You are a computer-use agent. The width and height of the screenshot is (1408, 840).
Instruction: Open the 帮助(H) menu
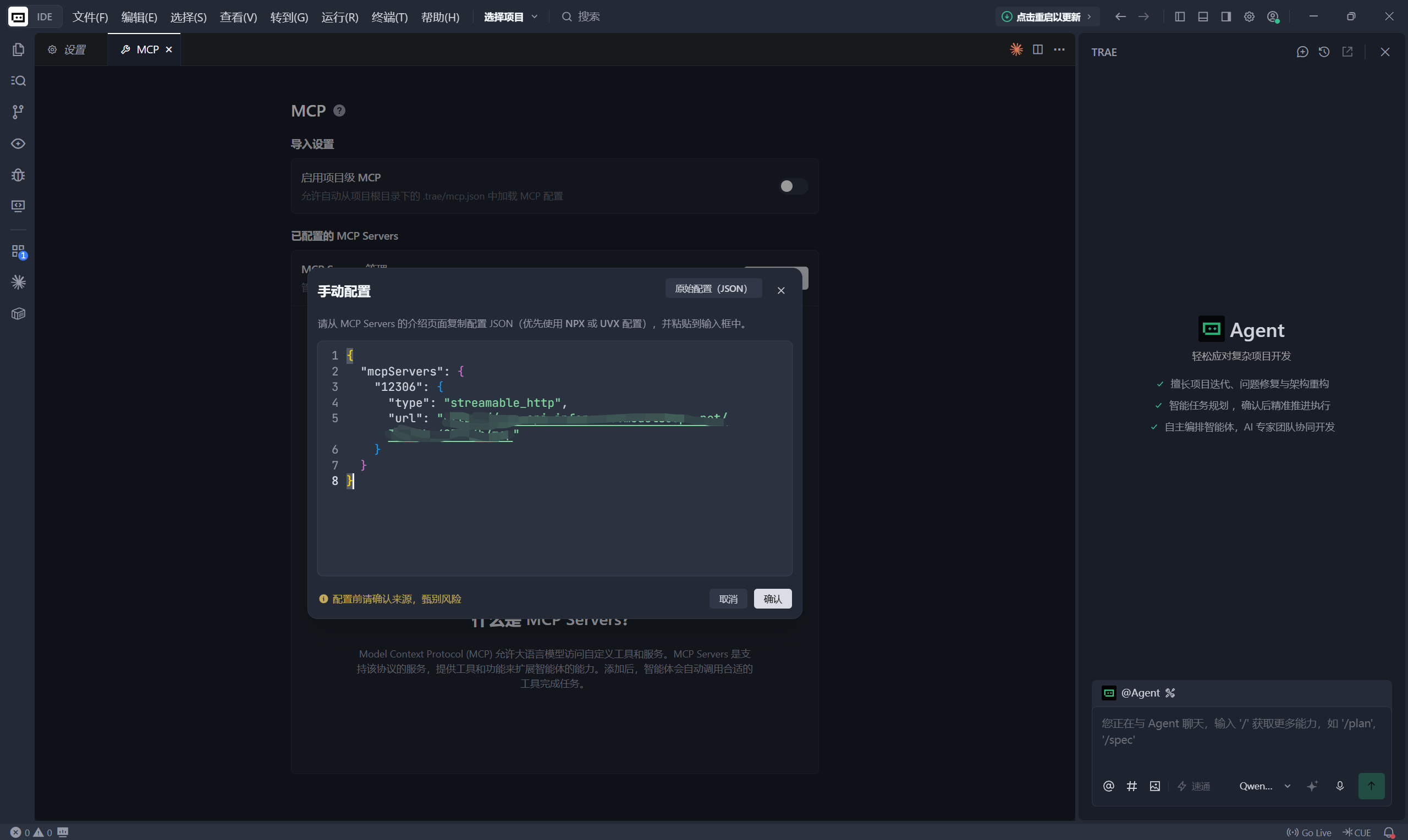click(440, 17)
